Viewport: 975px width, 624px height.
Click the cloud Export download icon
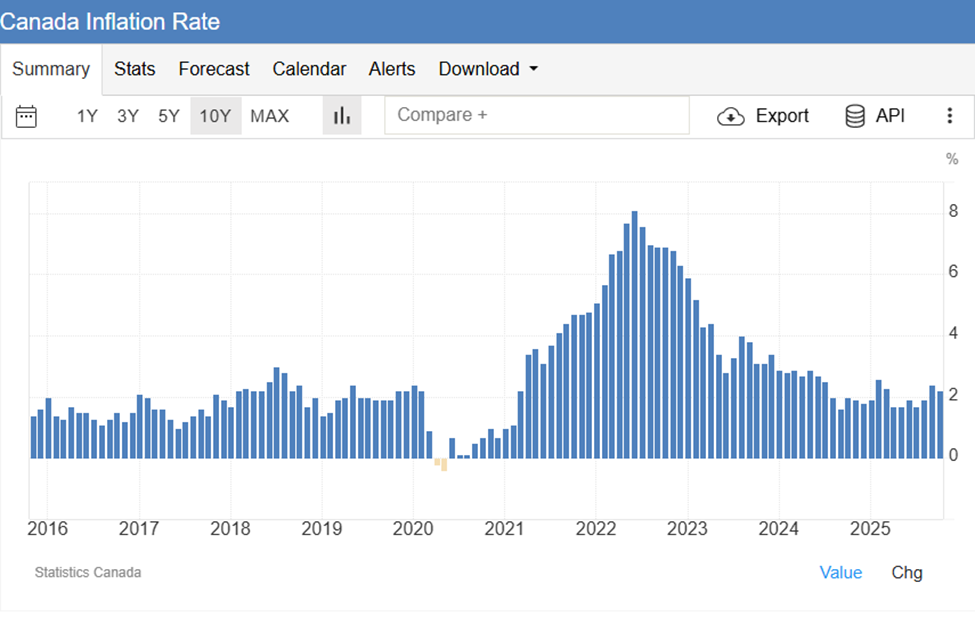[x=731, y=116]
